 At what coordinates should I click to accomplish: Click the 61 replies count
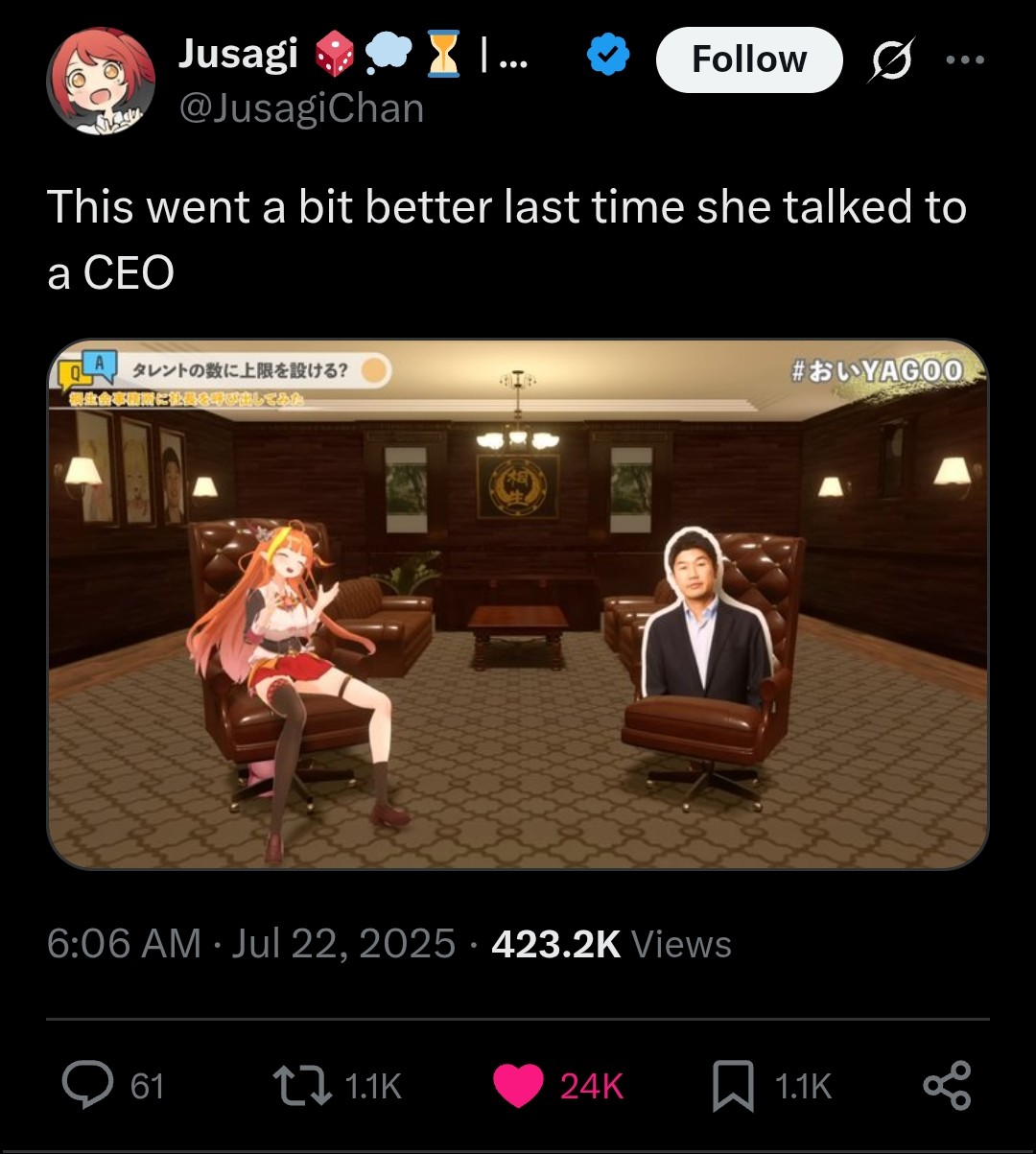click(x=147, y=1087)
